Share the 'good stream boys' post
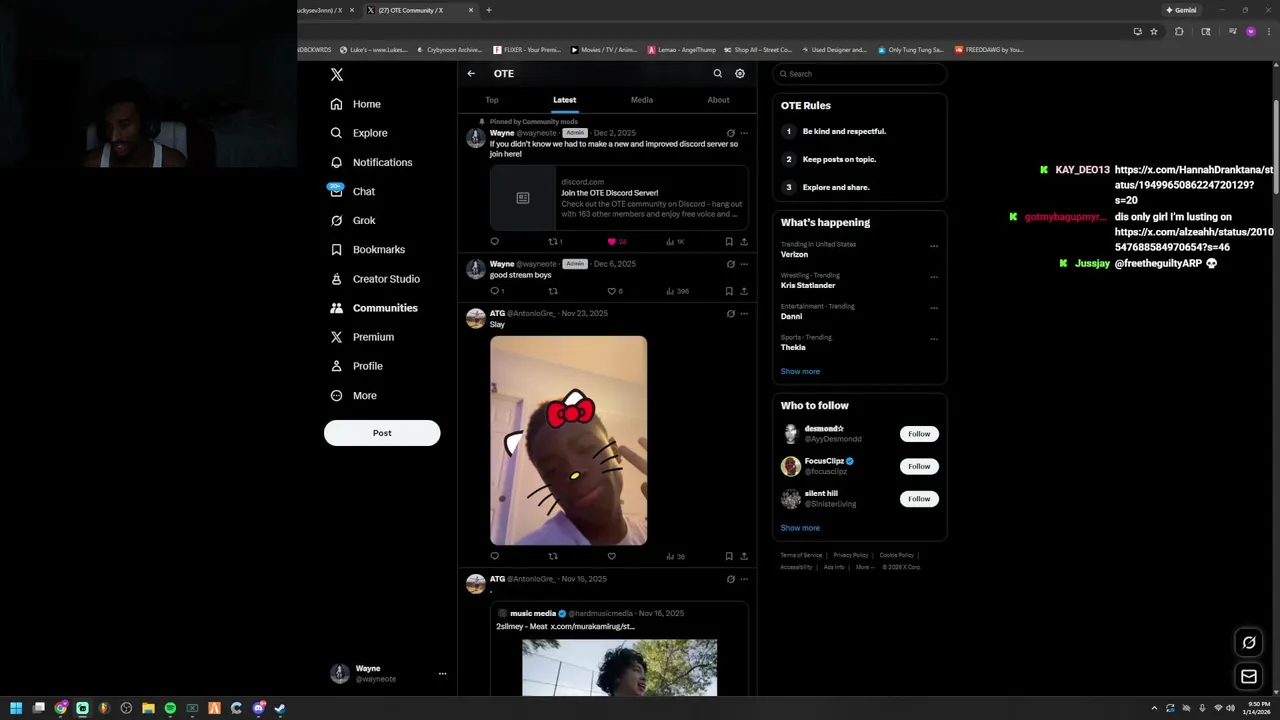This screenshot has height=720, width=1280. click(x=743, y=291)
